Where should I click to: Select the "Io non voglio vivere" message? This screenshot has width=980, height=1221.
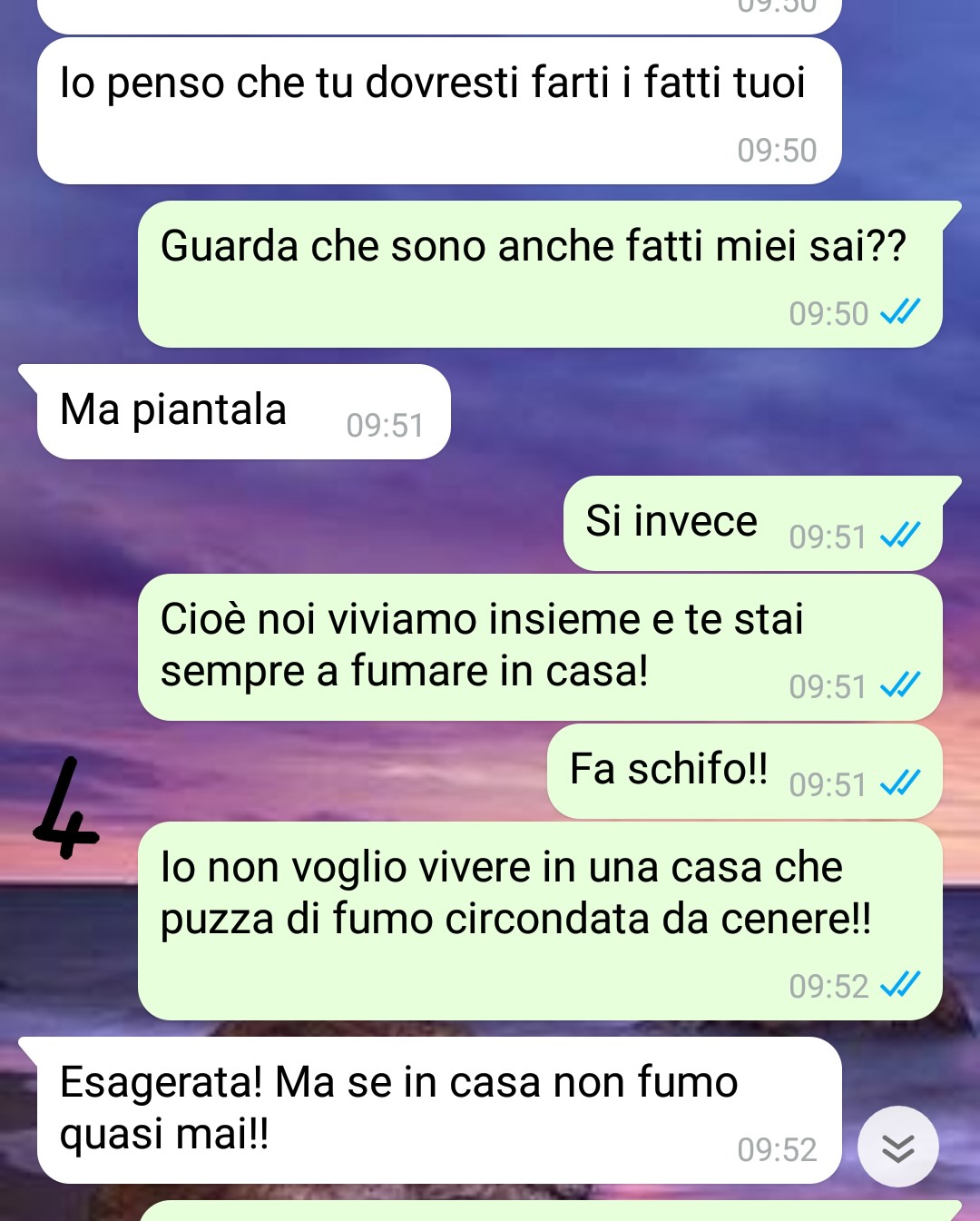point(540,921)
